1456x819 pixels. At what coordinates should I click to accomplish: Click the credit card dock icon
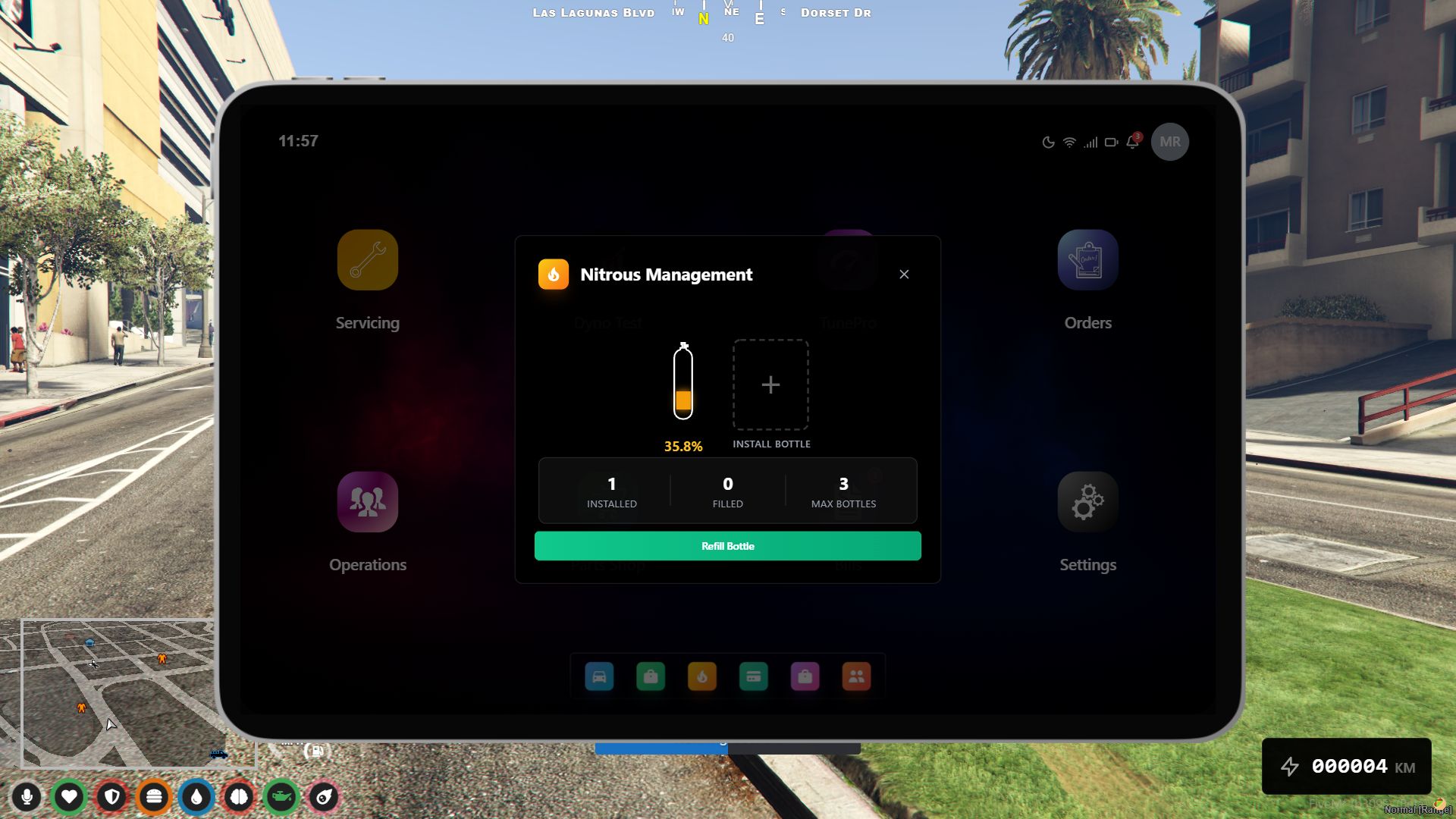[754, 676]
